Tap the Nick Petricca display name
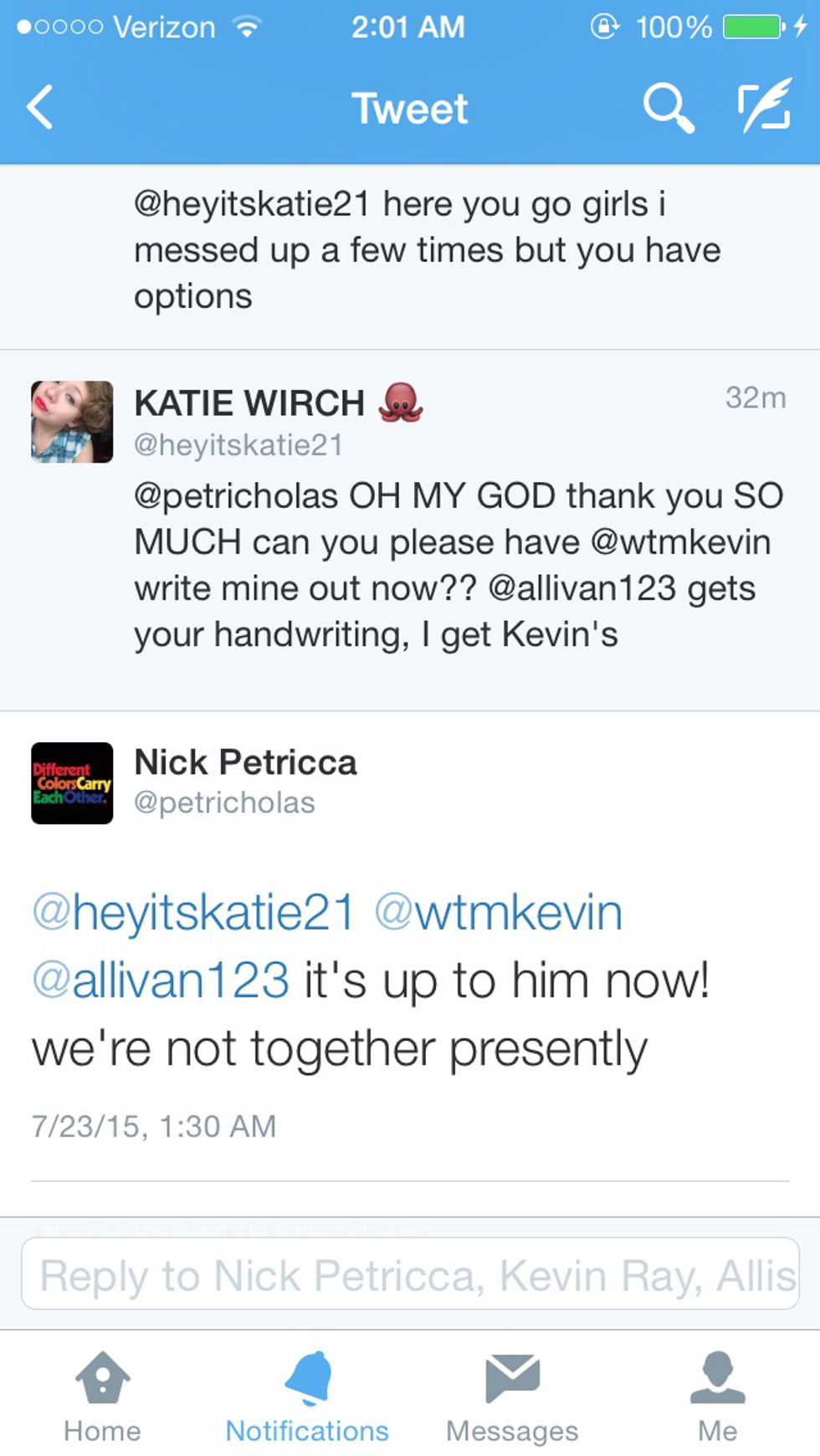Screen dimensions: 820x1456 tap(245, 762)
